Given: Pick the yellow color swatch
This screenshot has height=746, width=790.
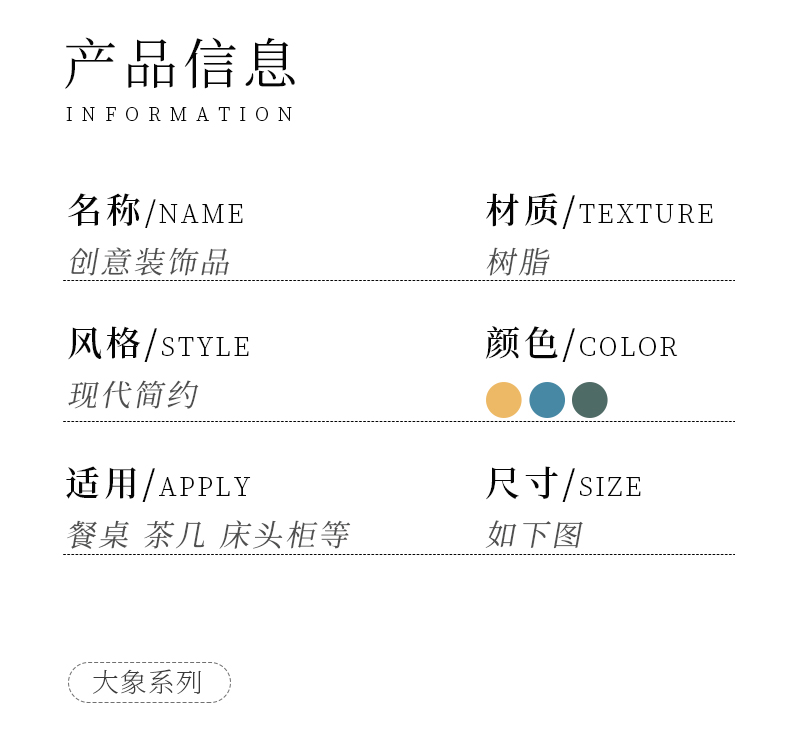Looking at the screenshot, I should coord(504,400).
